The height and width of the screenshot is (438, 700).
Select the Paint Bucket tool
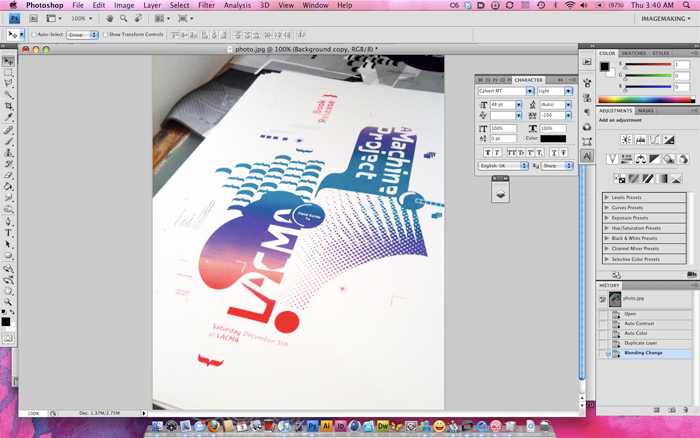8,187
